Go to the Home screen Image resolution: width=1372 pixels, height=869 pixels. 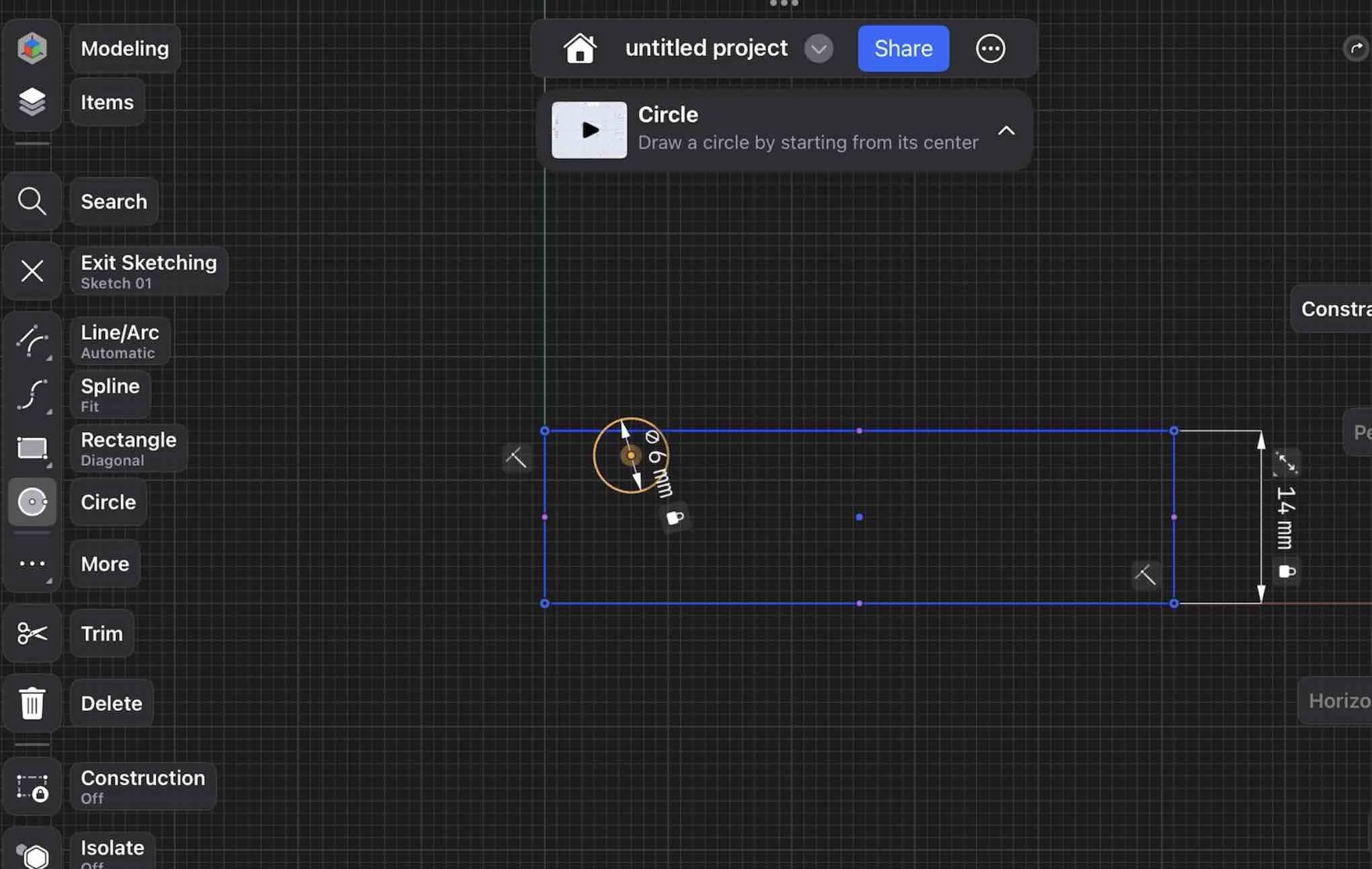[x=580, y=48]
